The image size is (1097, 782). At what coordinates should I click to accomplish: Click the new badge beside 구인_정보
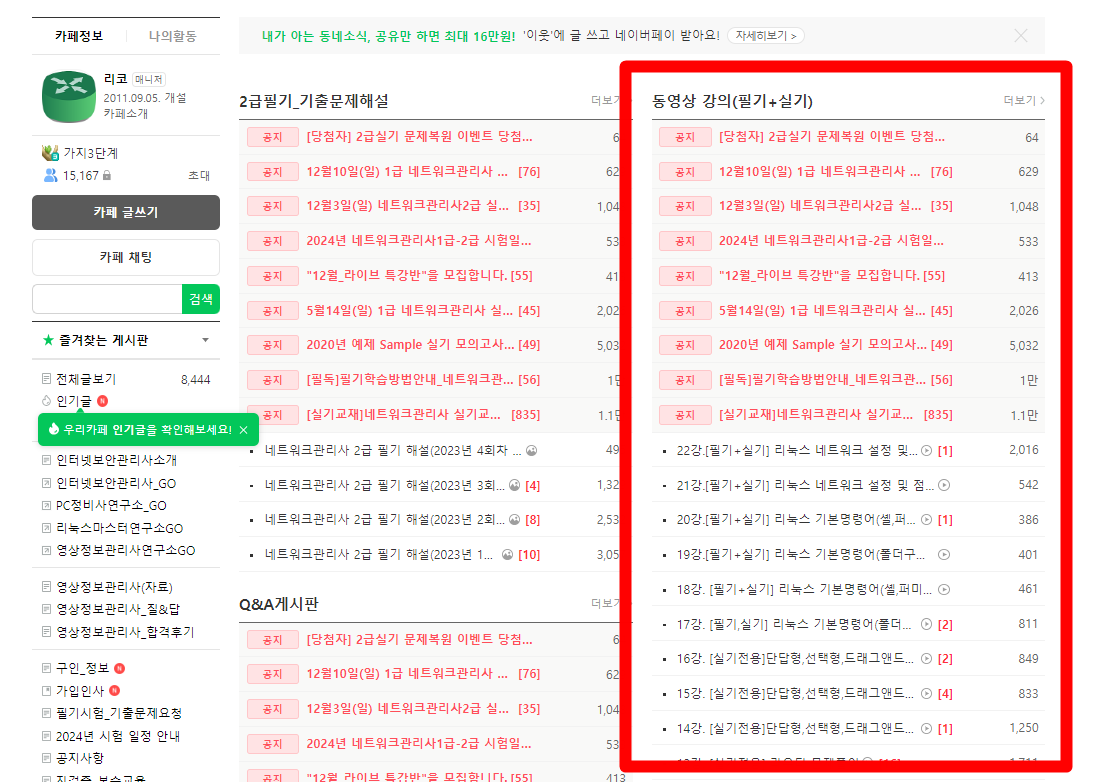[x=120, y=668]
